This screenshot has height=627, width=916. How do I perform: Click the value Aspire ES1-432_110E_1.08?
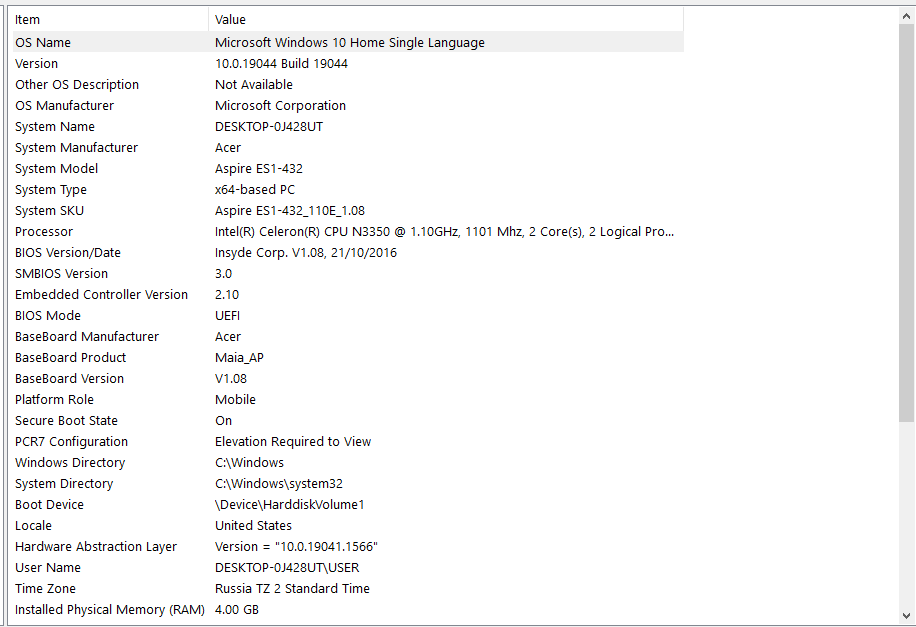[290, 211]
